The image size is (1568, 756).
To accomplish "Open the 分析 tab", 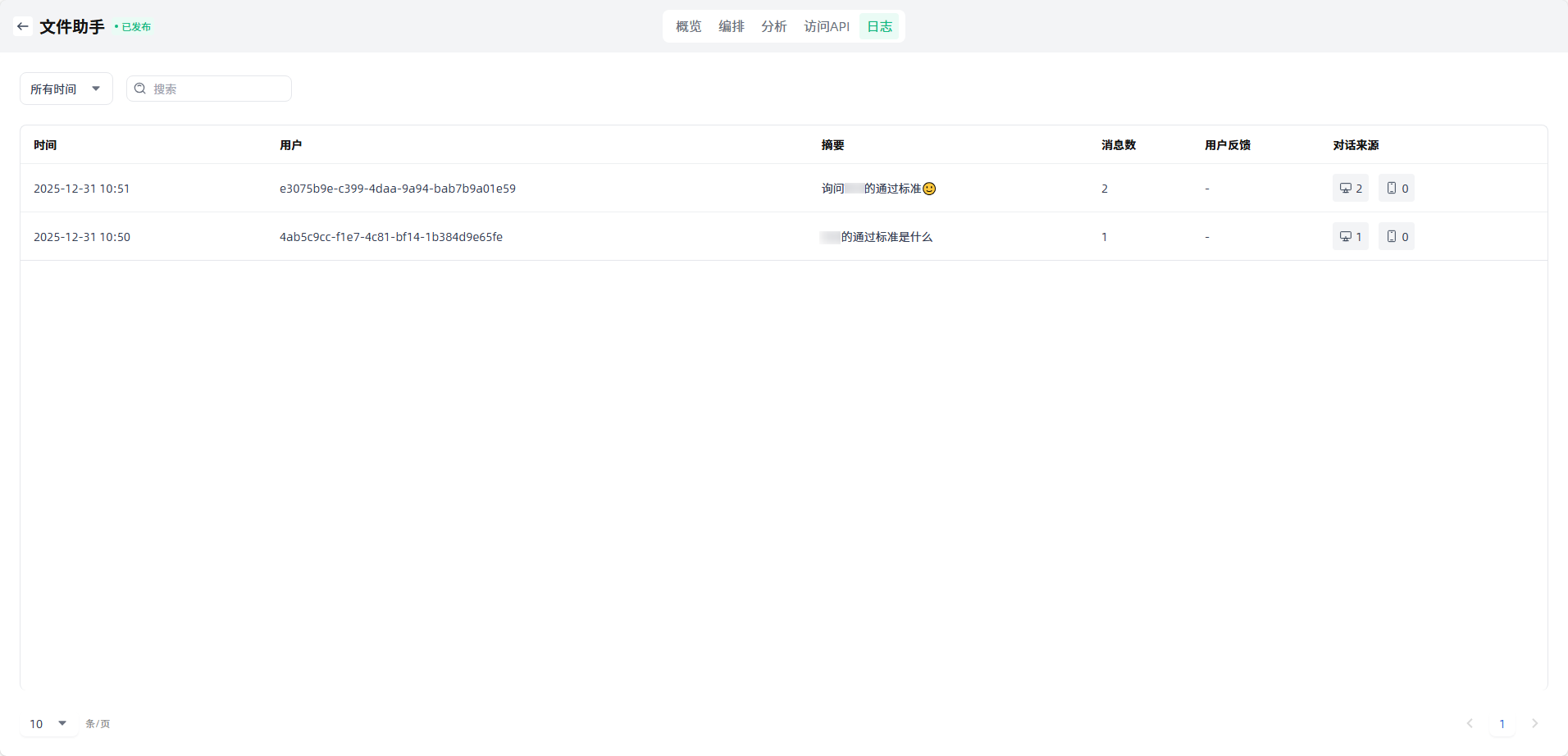I will (773, 26).
